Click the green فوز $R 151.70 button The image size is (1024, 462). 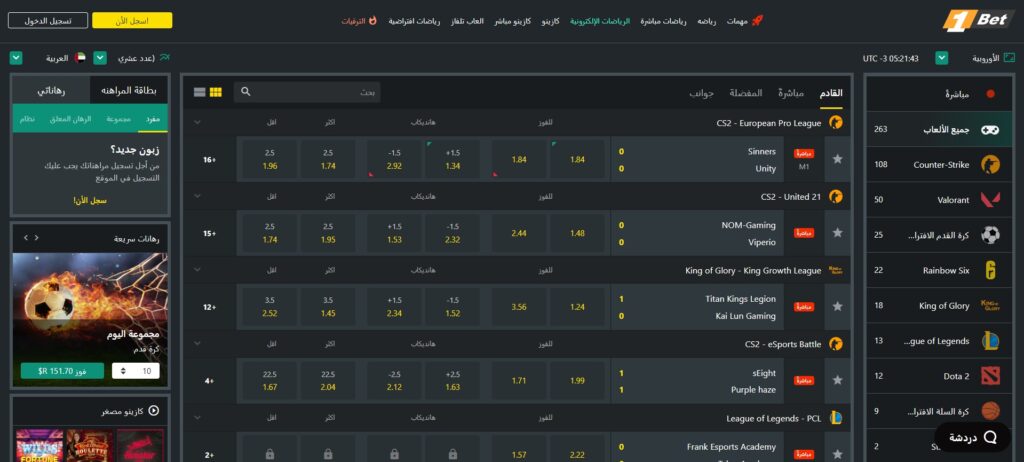62,371
